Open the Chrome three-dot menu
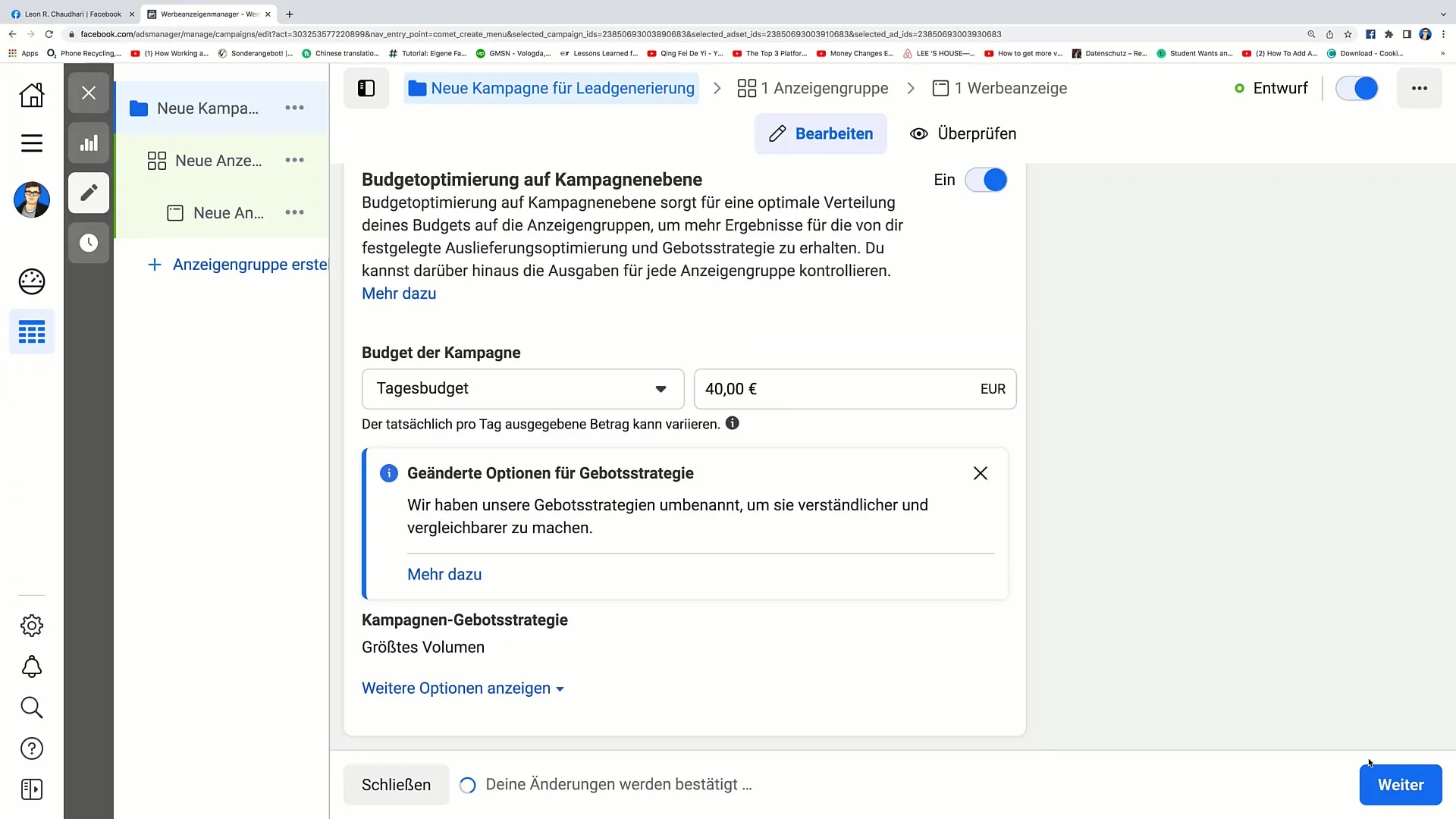Viewport: 1456px width, 819px height. (1444, 34)
